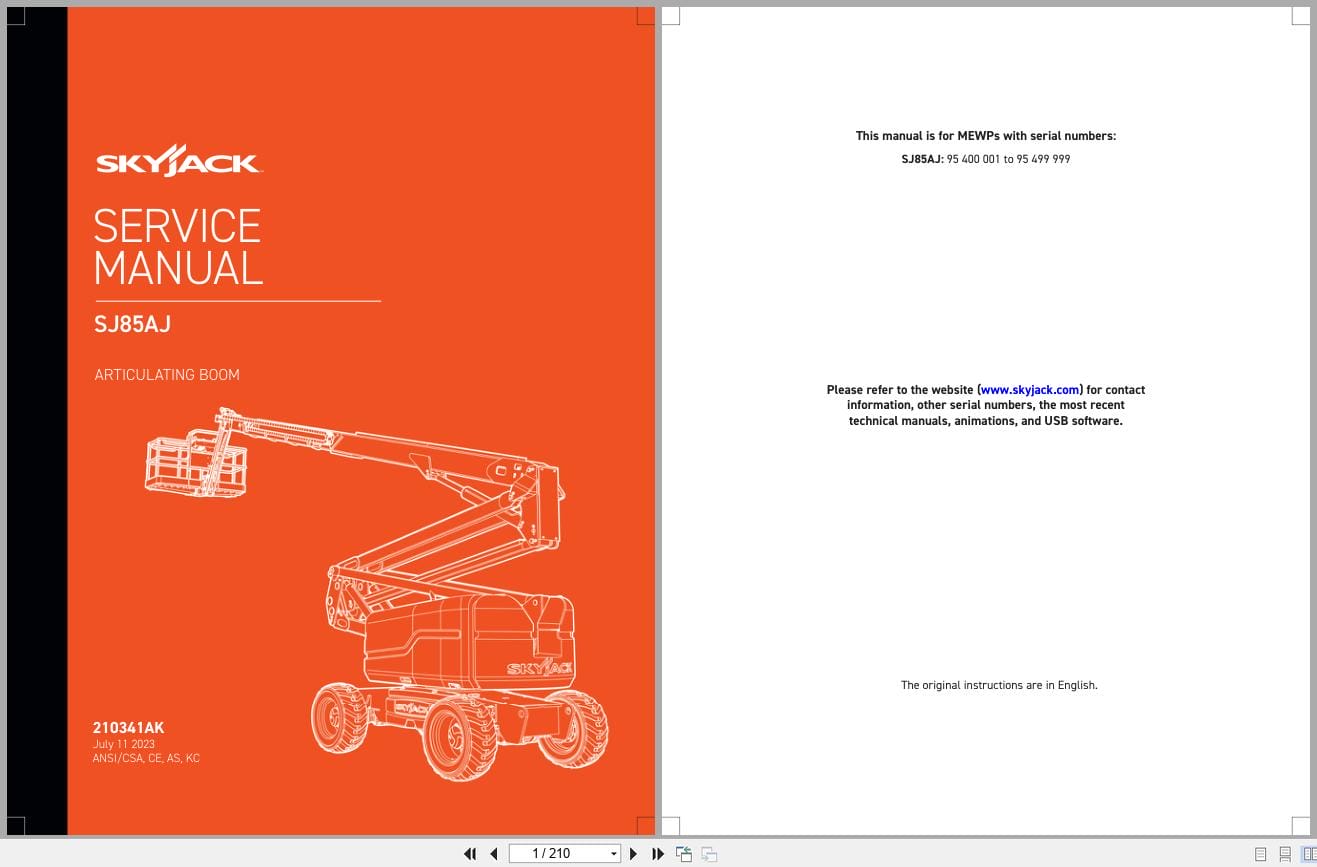Click the next page arrow icon
Image resolution: width=1317 pixels, height=867 pixels.
click(634, 853)
